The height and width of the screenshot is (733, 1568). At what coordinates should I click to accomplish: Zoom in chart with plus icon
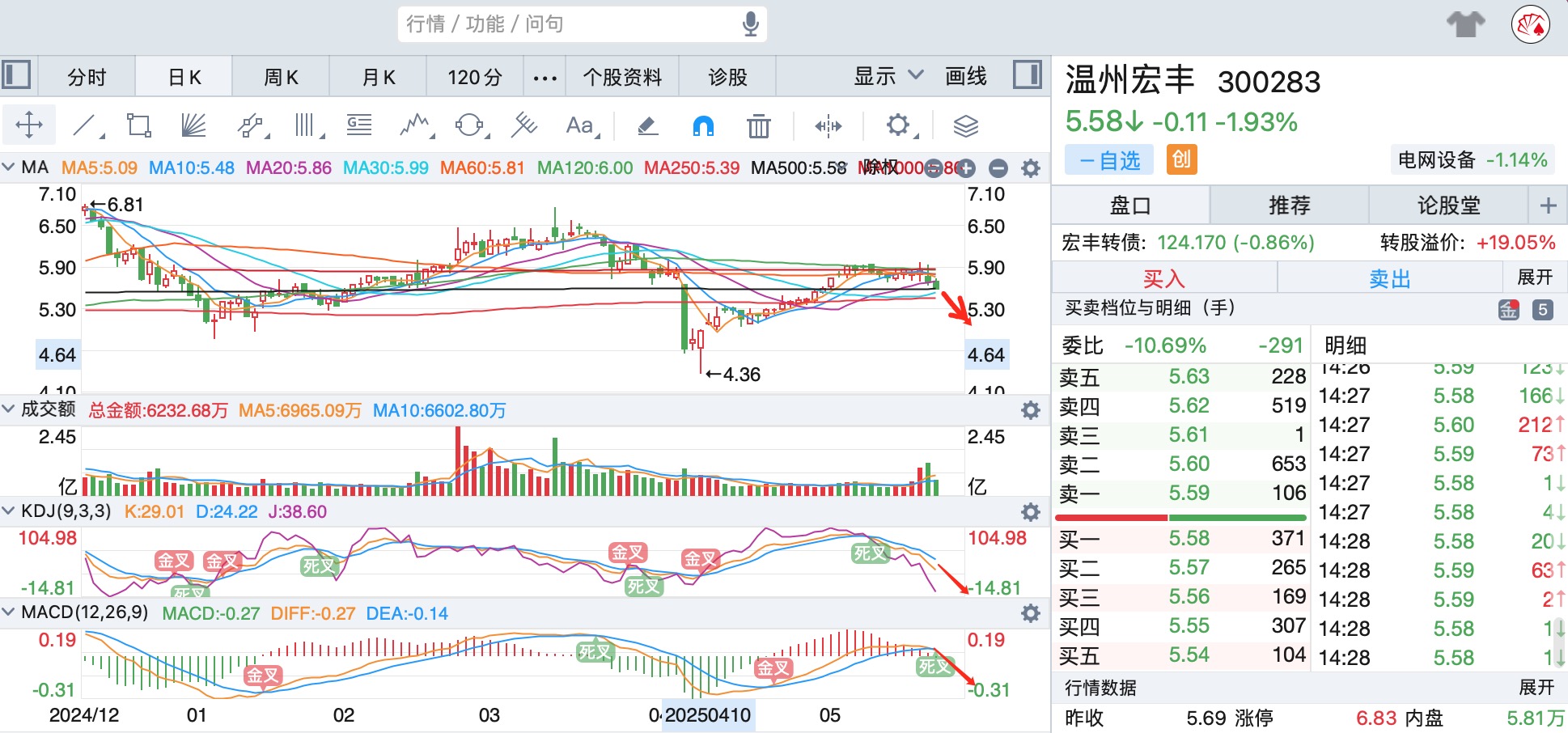(966, 168)
